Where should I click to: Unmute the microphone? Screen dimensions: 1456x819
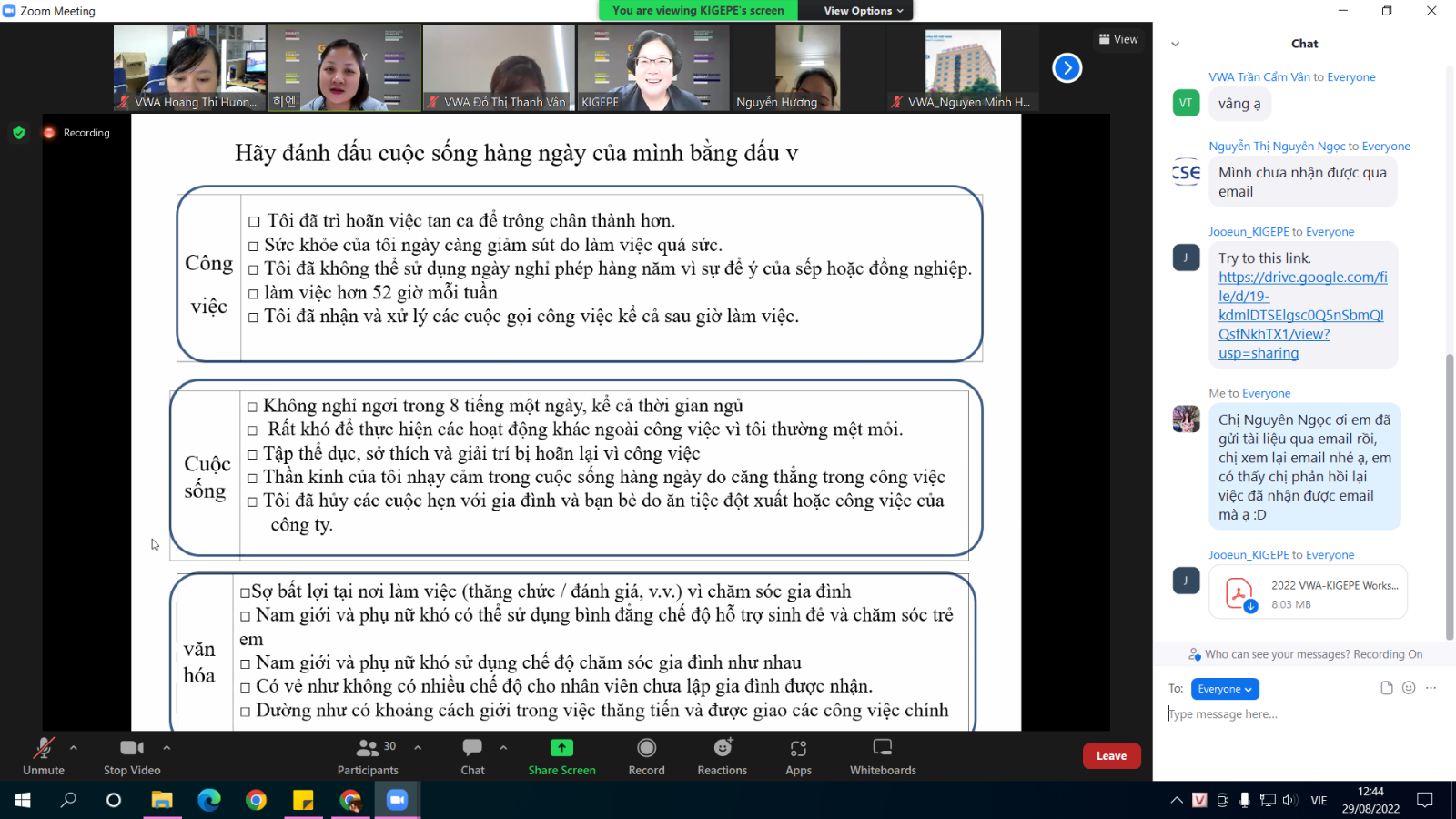pos(43,756)
